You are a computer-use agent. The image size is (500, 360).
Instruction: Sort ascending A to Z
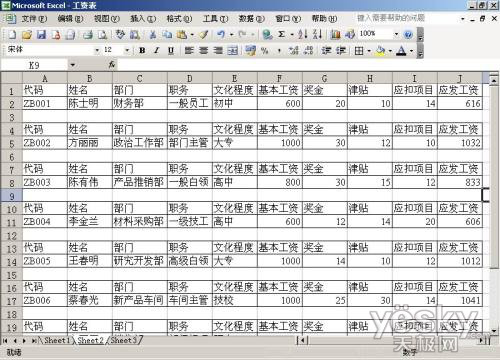pos(303,35)
